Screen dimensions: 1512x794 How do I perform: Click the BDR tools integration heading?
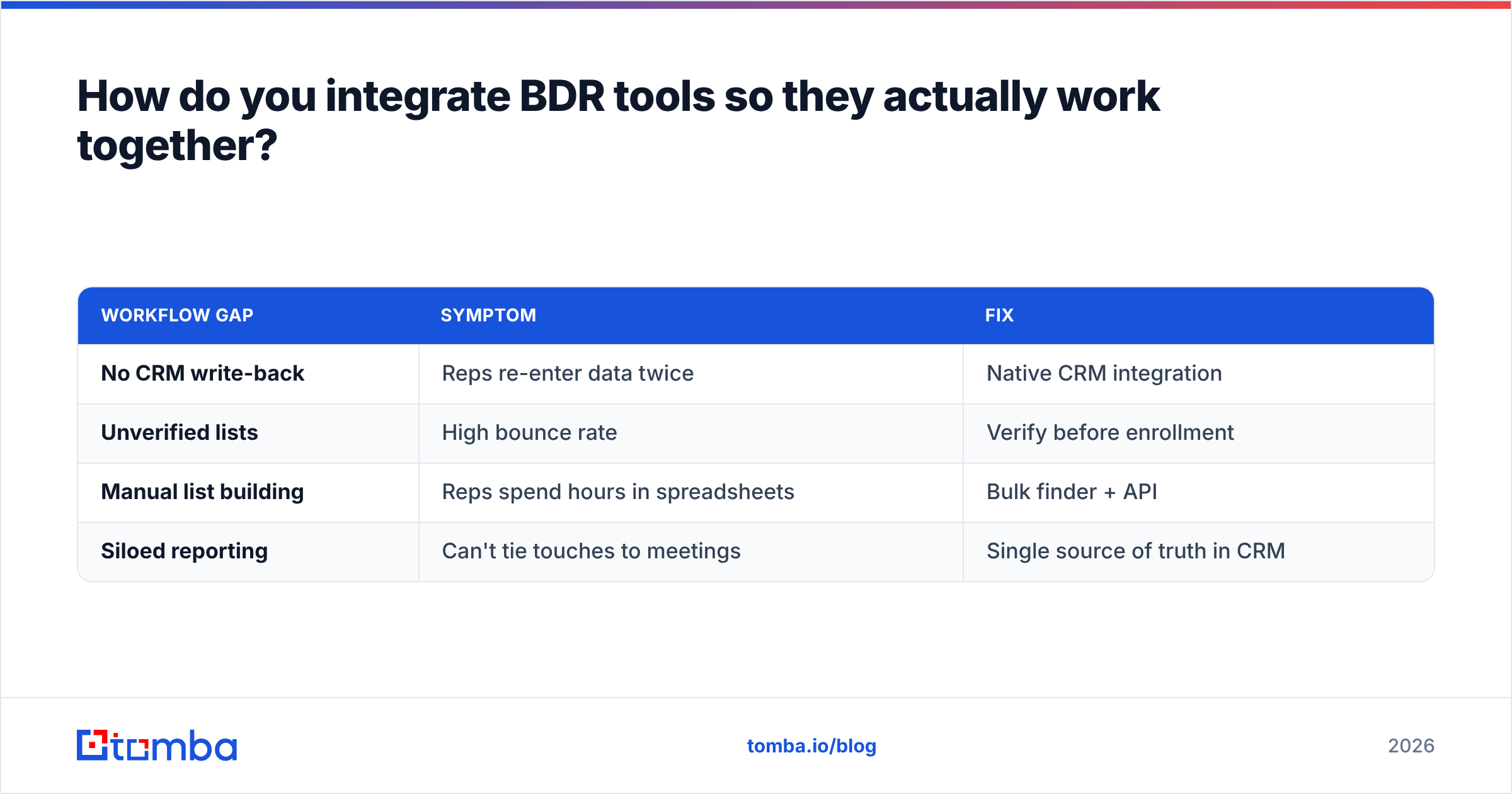click(618, 121)
